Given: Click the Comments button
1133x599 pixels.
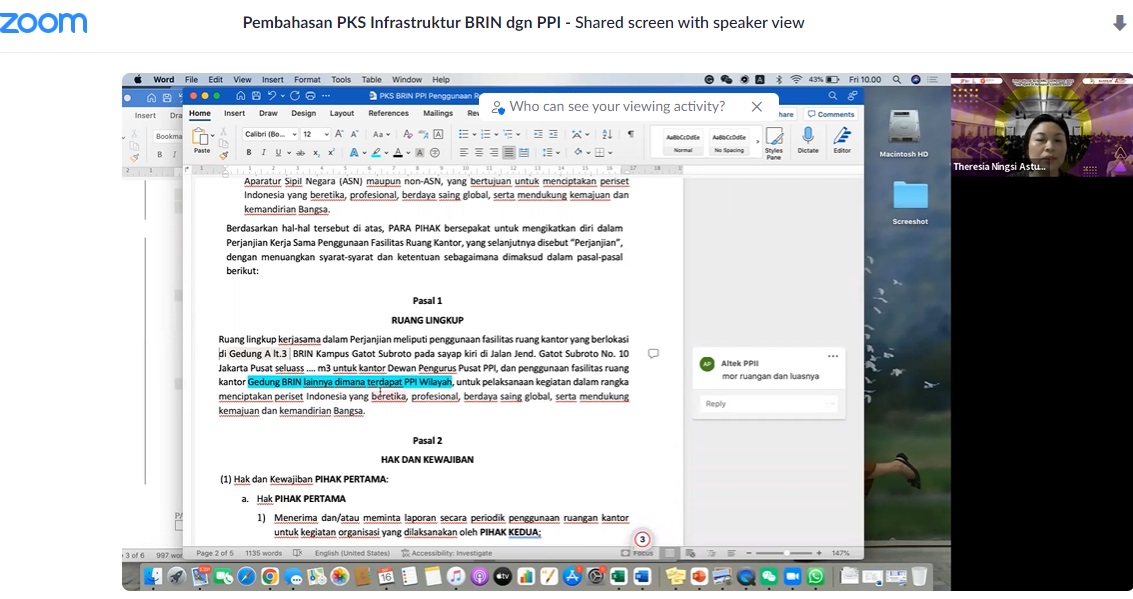Looking at the screenshot, I should [x=831, y=114].
